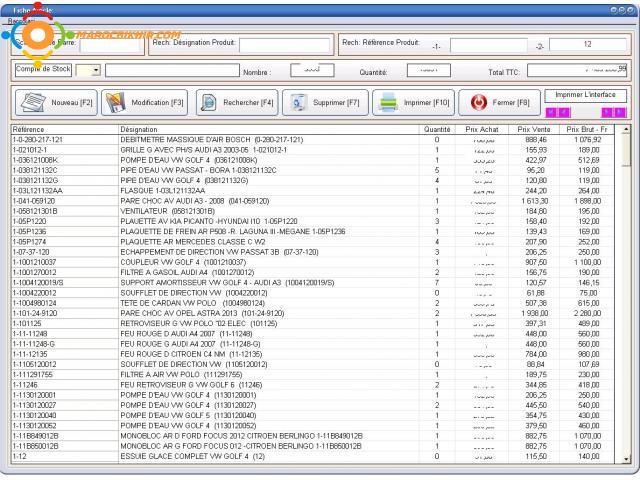
Task: Click the Prix Vente column header
Action: tap(534, 129)
